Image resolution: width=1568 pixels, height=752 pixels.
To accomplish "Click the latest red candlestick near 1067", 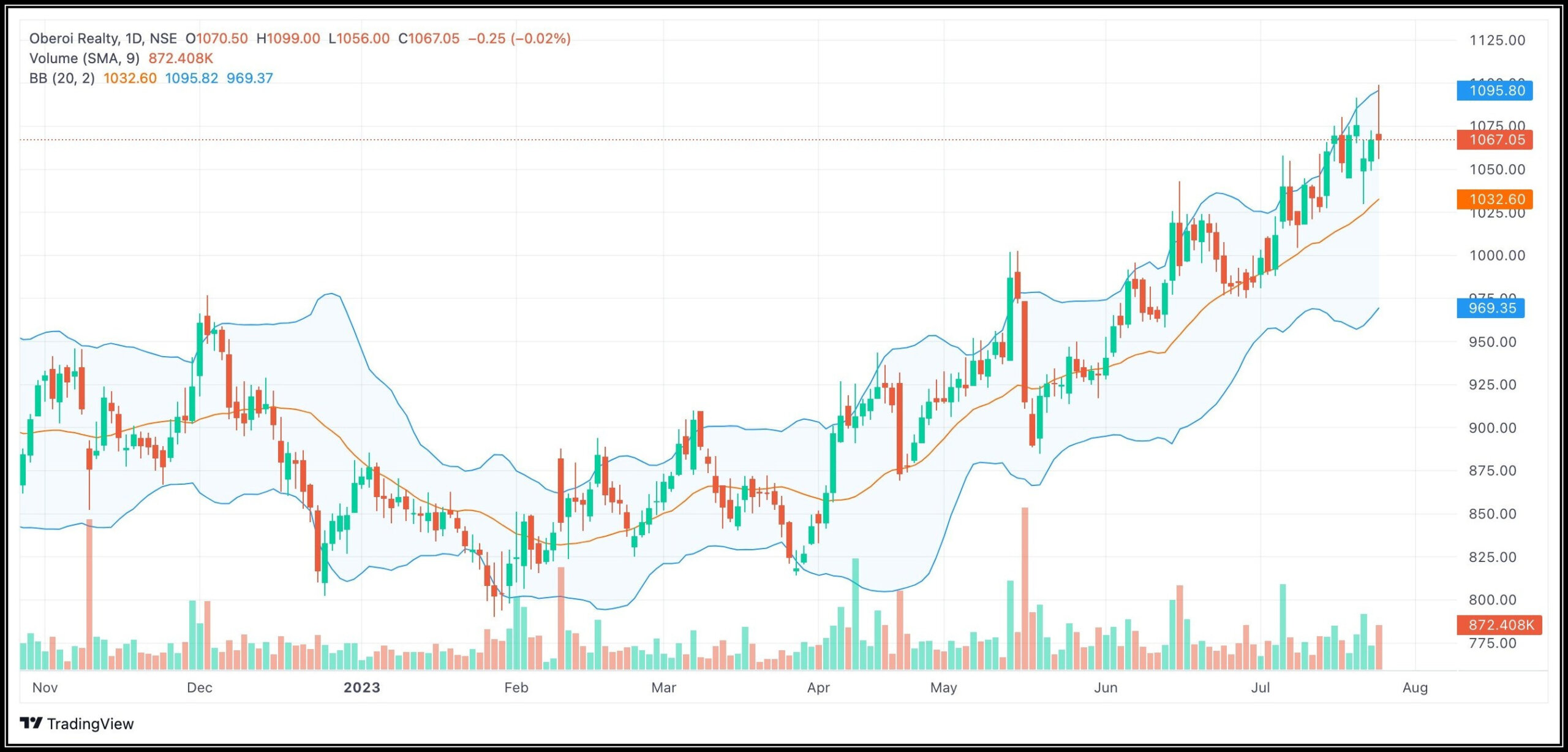I will (1378, 137).
